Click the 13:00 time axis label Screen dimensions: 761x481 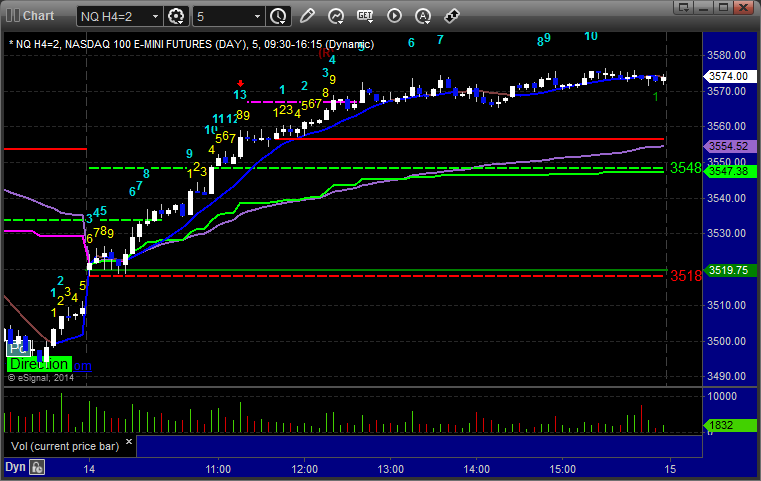point(390,469)
